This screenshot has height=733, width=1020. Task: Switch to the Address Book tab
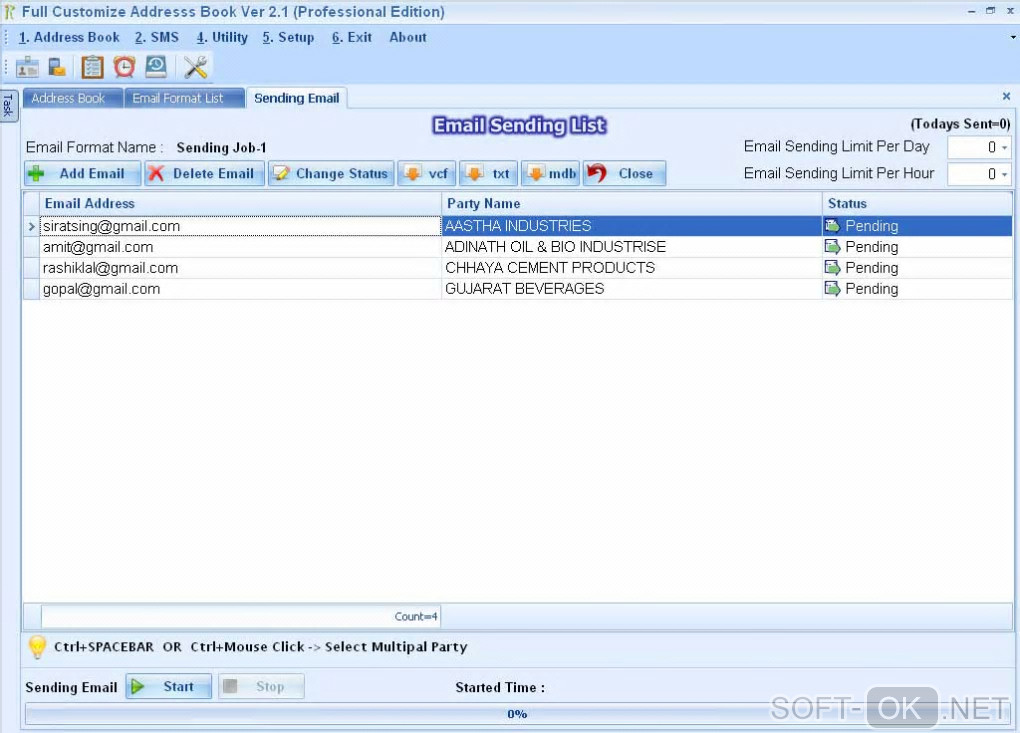[73, 98]
